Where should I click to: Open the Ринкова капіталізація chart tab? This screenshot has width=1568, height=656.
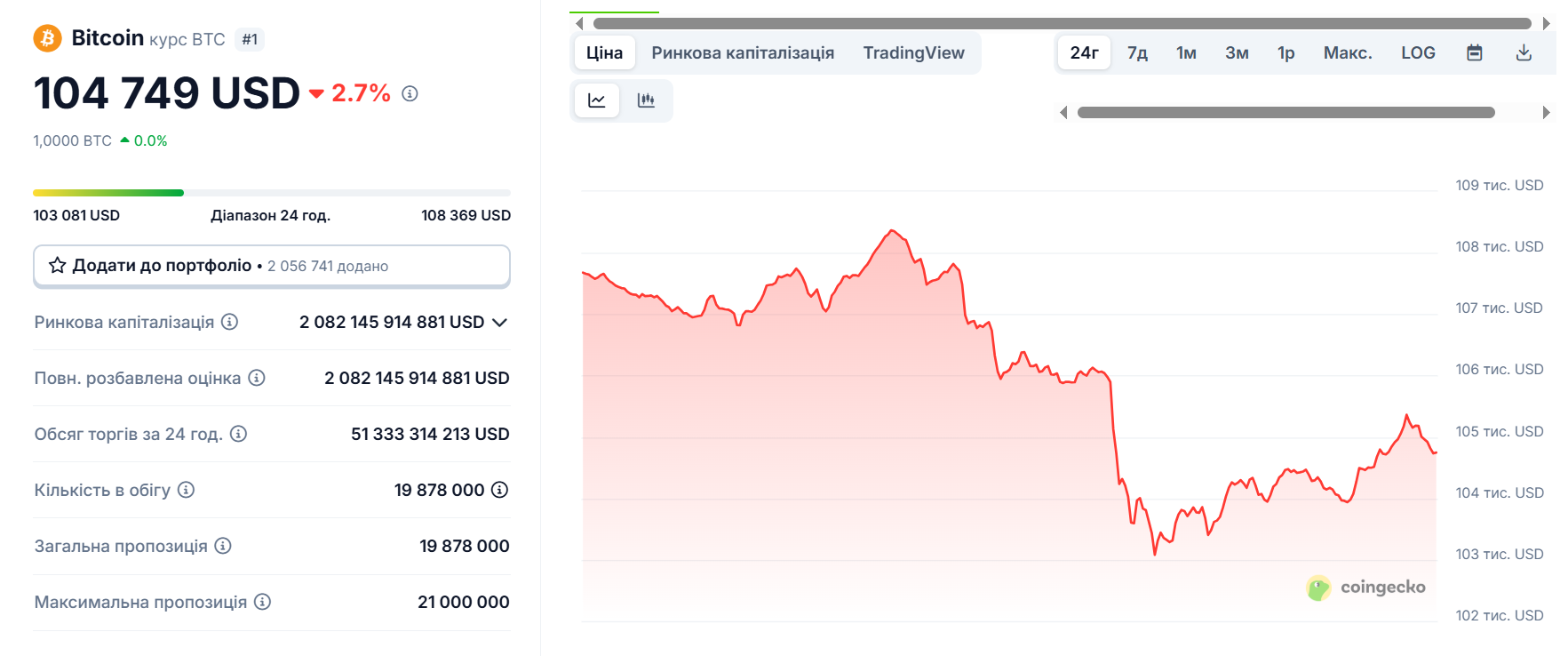click(x=743, y=53)
